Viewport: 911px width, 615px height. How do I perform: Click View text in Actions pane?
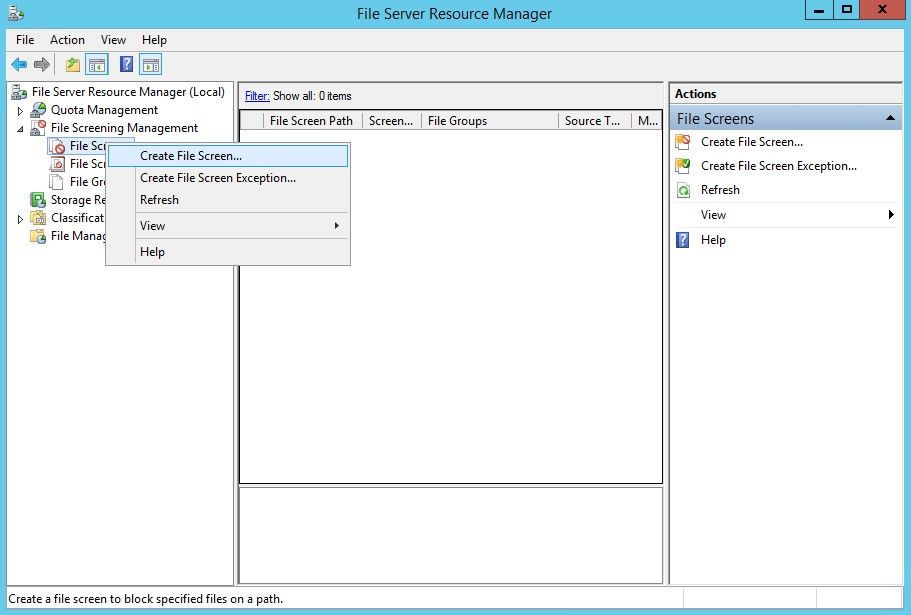713,215
